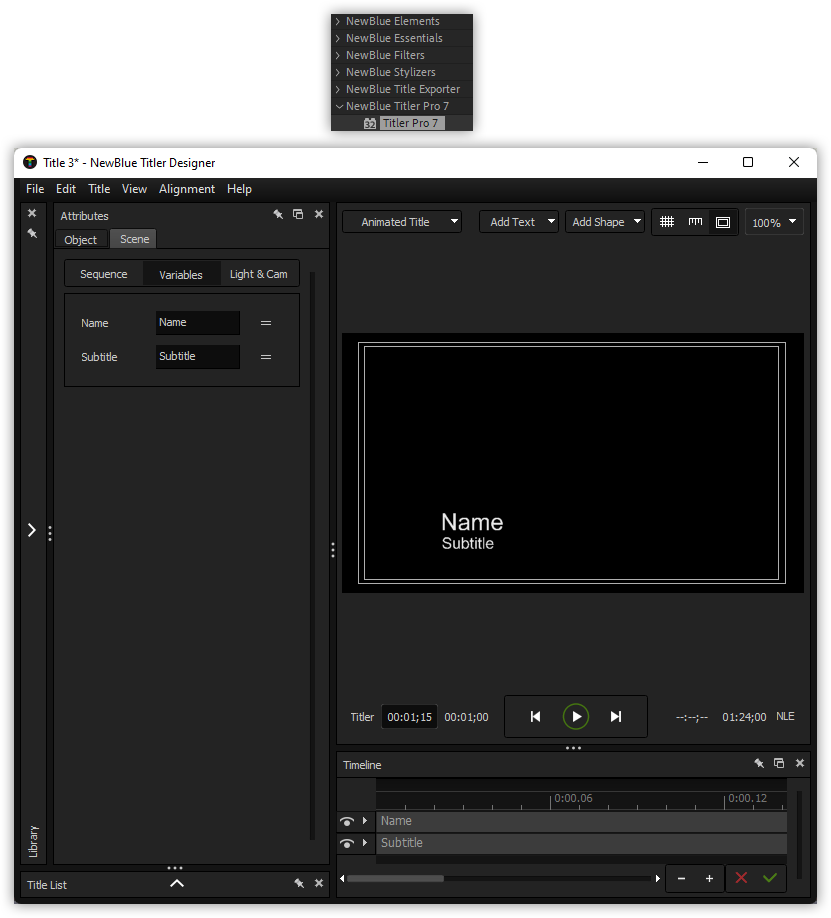Cancel changes with red X

(x=741, y=878)
